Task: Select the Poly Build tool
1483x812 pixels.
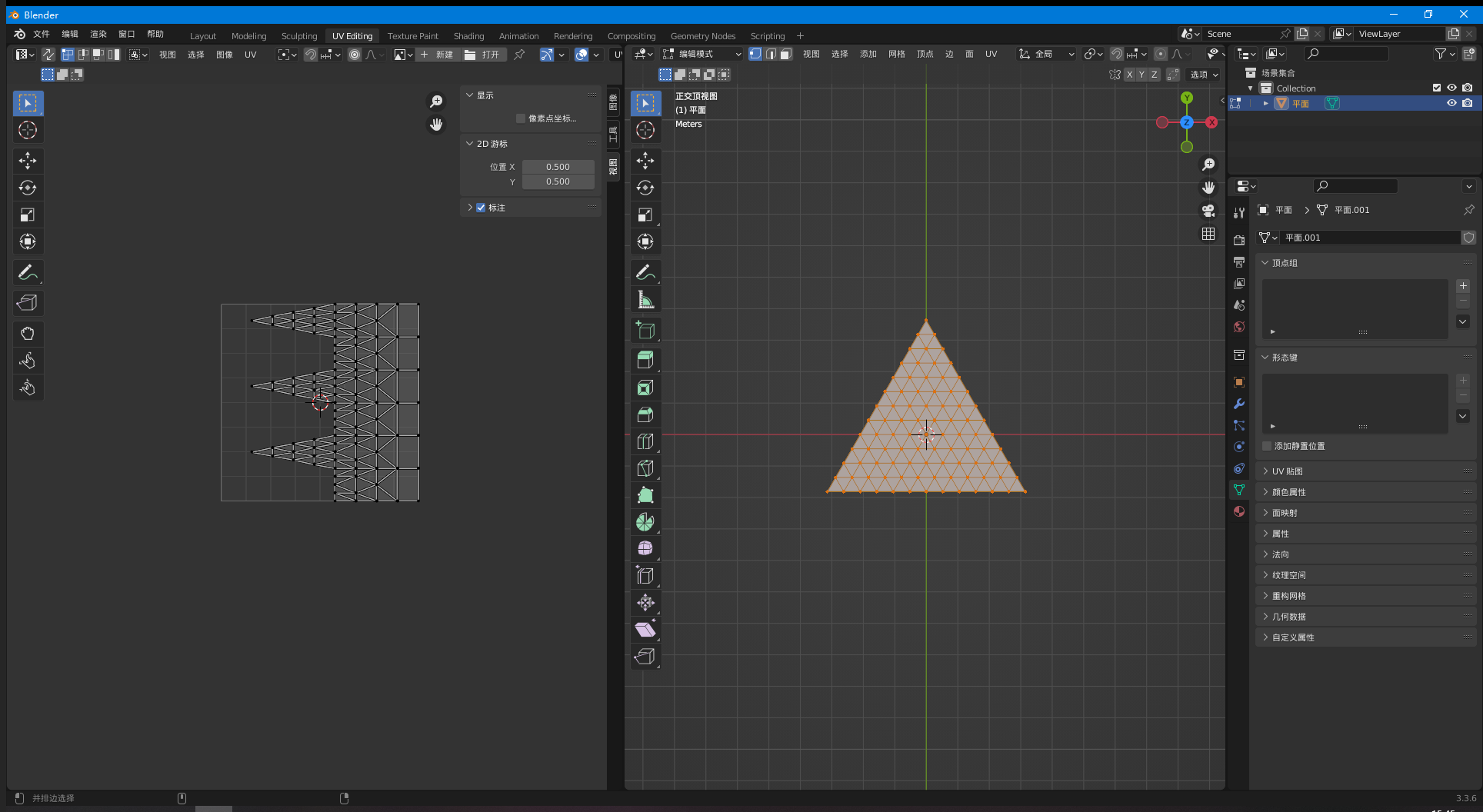Action: pos(645,495)
